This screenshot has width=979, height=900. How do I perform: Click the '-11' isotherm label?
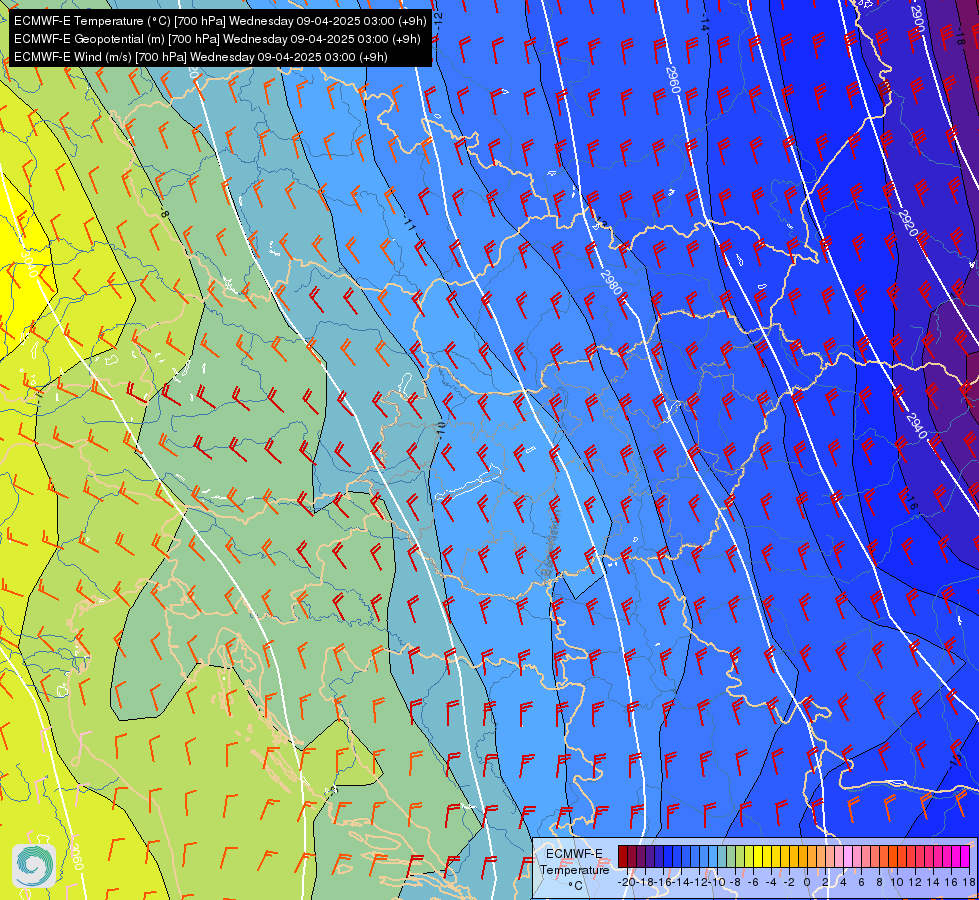click(x=410, y=224)
